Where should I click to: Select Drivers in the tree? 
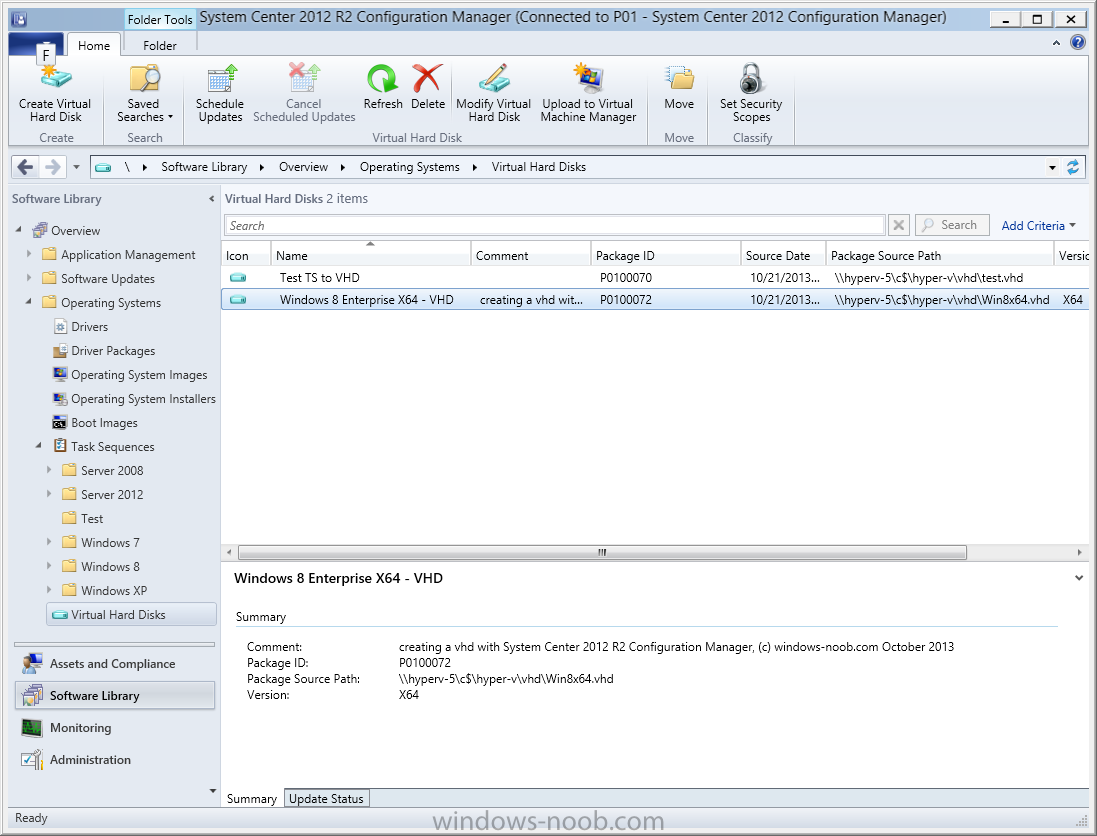[x=90, y=327]
